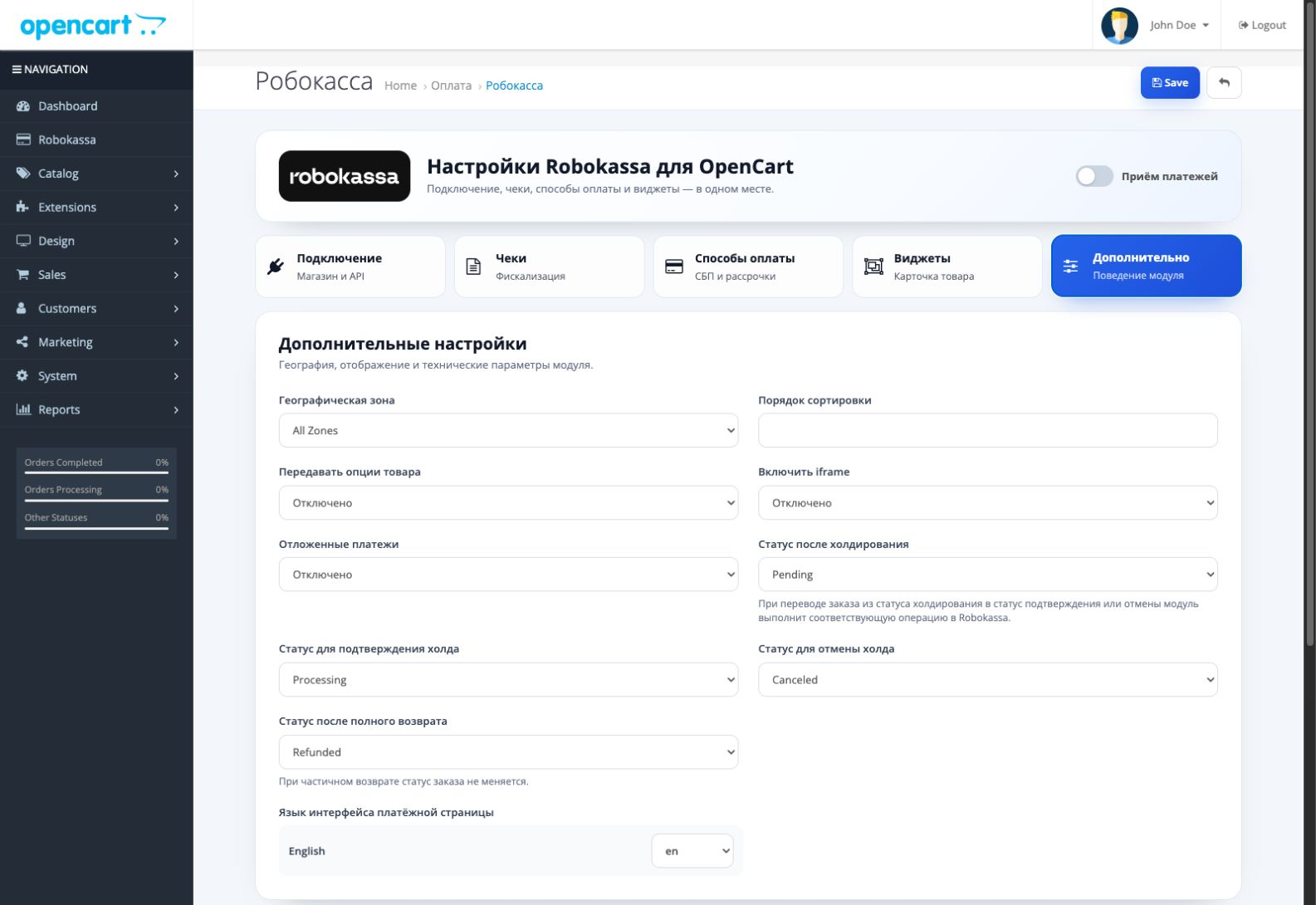Open Robokassa from the sidebar
Image resolution: width=1316 pixels, height=905 pixels.
point(96,139)
